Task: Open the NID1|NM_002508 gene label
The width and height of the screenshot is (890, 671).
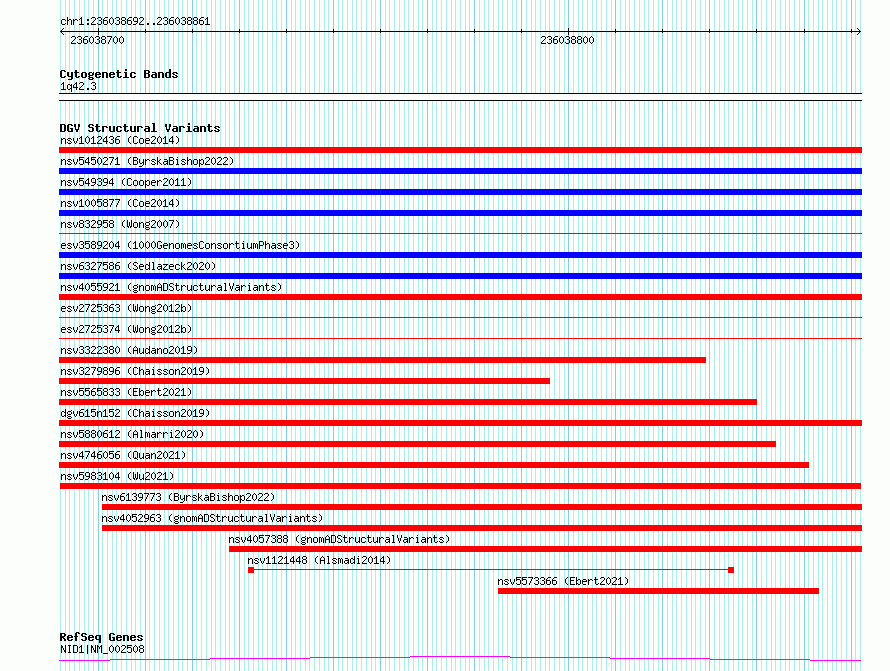Action: (x=102, y=649)
